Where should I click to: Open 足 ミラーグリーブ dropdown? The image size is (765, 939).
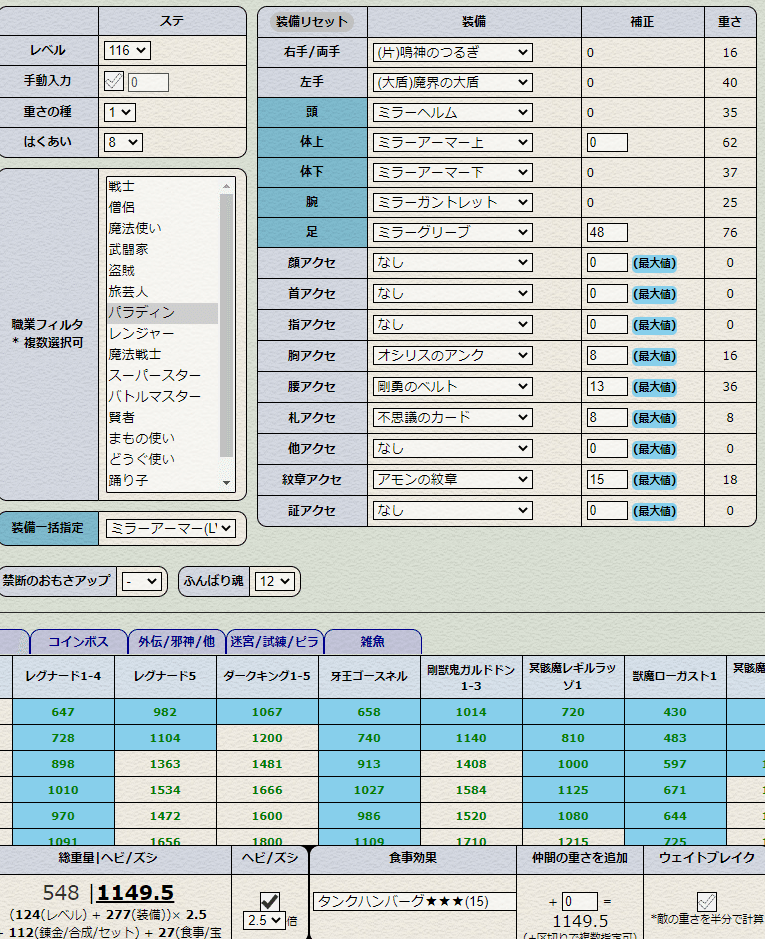coord(452,232)
